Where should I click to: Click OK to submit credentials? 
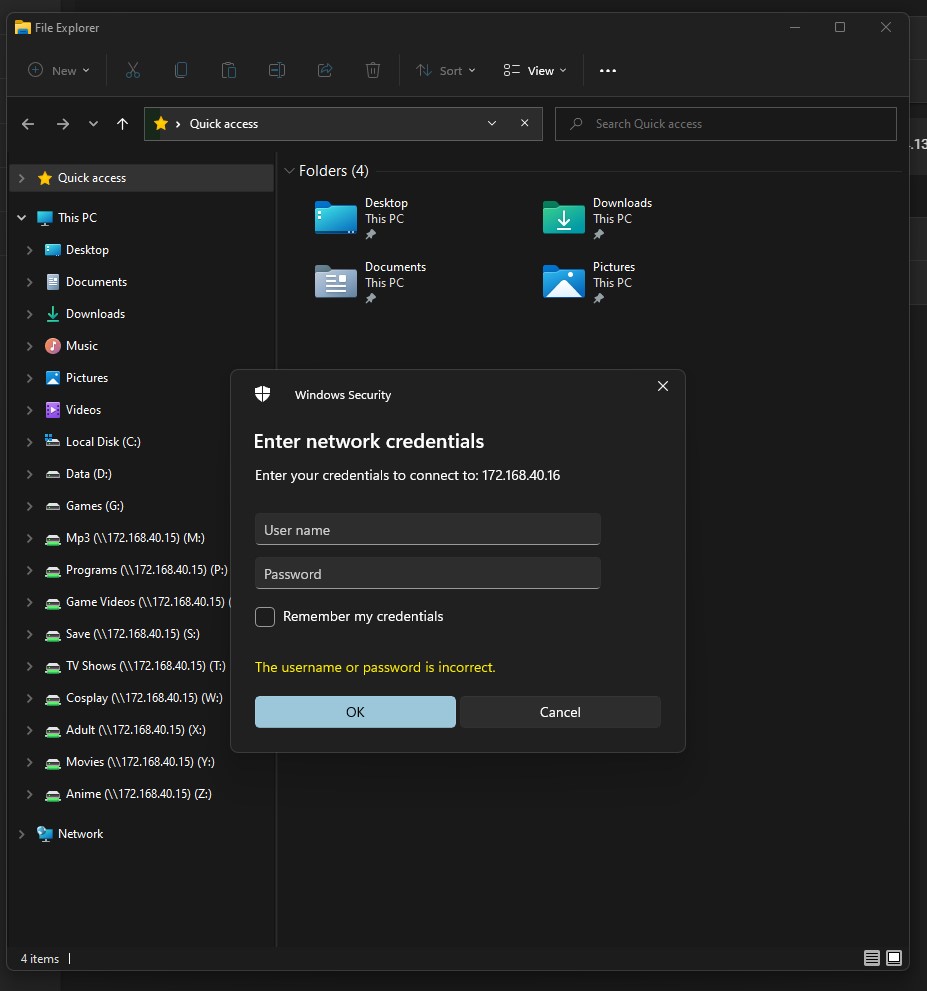point(355,712)
